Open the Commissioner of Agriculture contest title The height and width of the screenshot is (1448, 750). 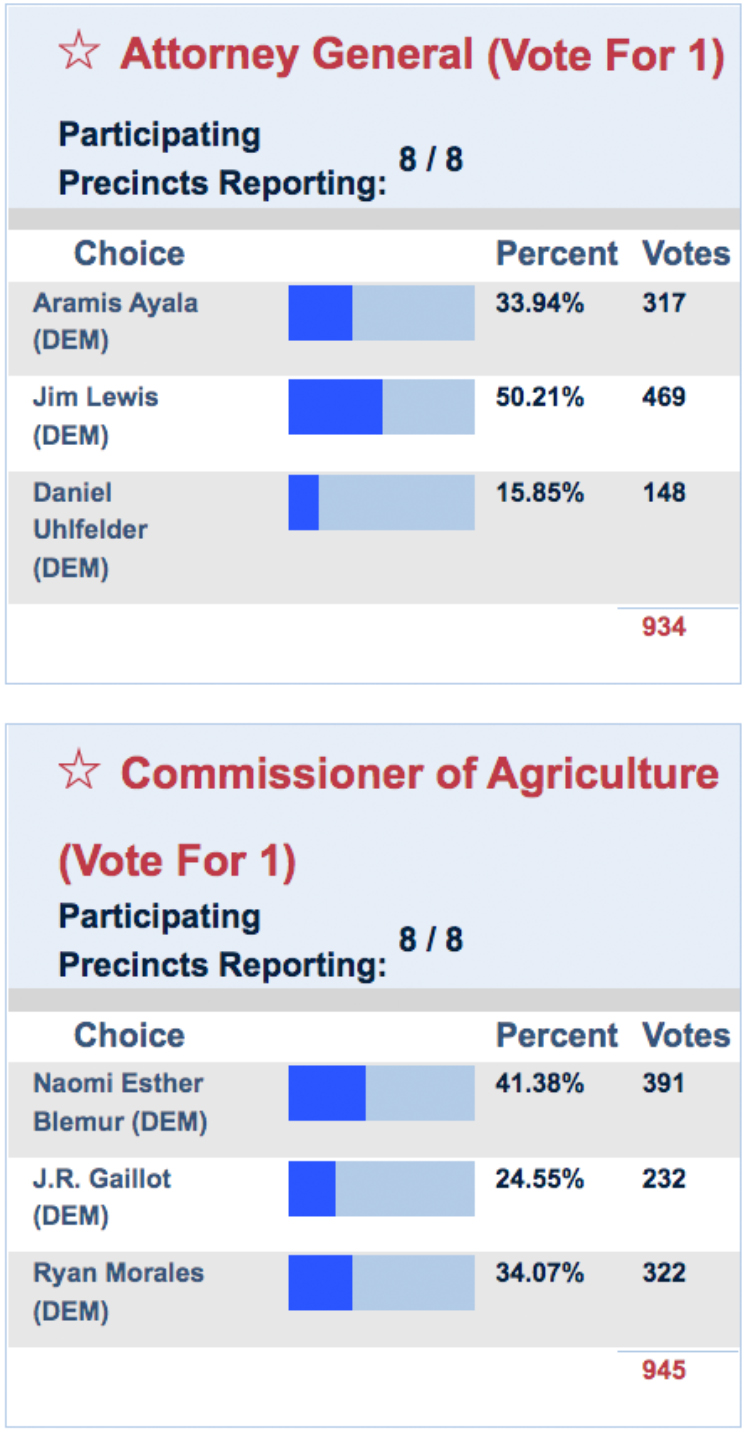pos(419,774)
